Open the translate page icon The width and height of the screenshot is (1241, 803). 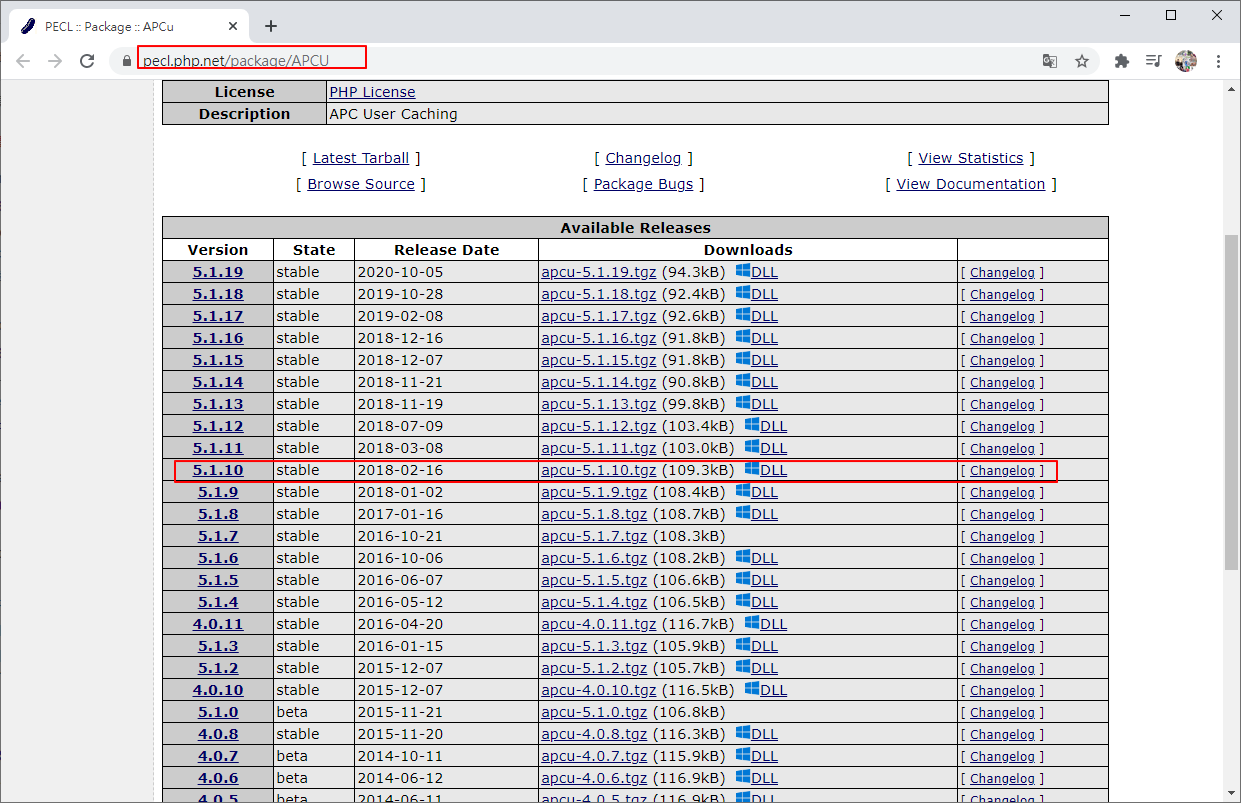point(1050,61)
